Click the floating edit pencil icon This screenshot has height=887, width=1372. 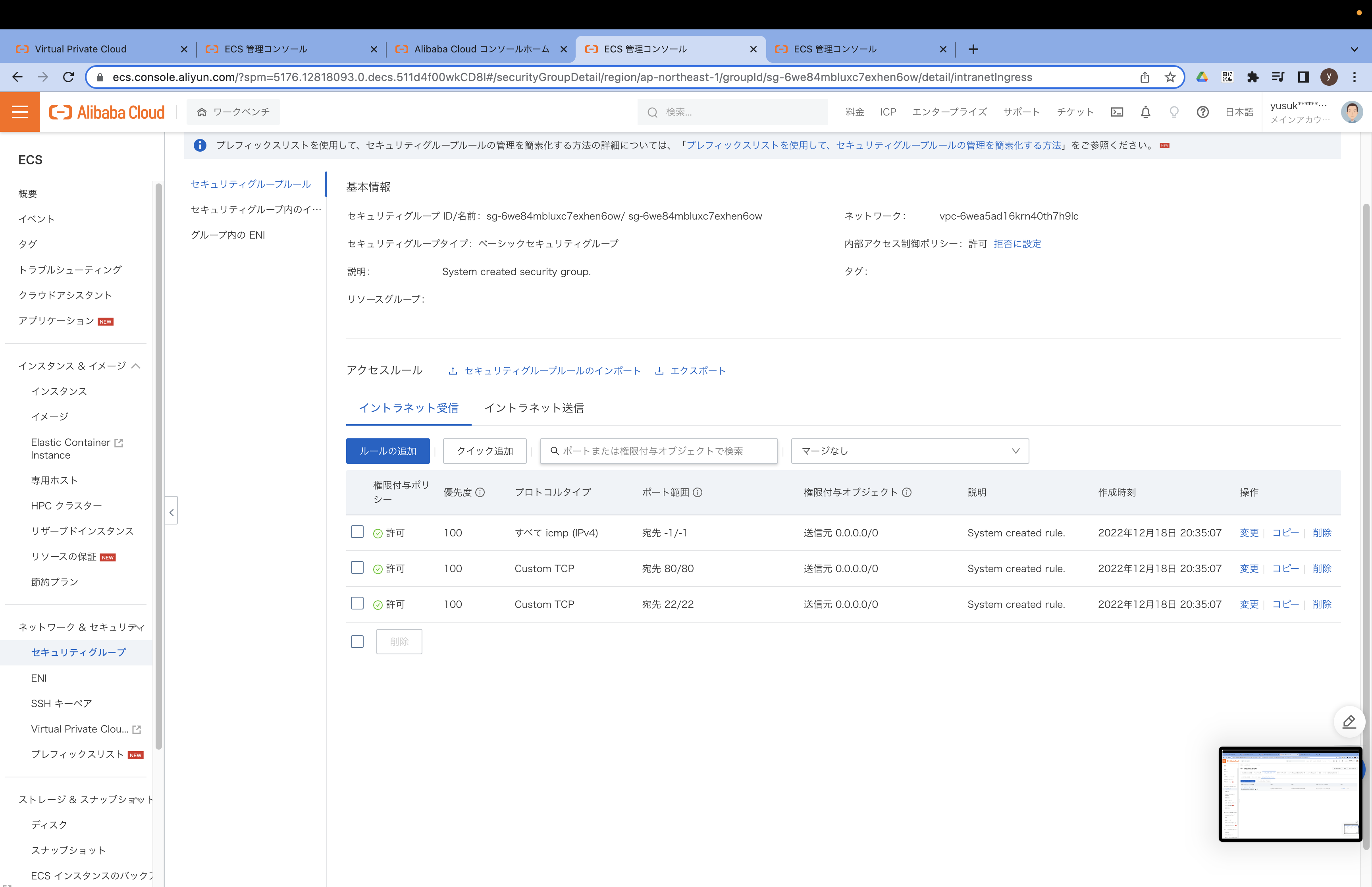[1349, 722]
